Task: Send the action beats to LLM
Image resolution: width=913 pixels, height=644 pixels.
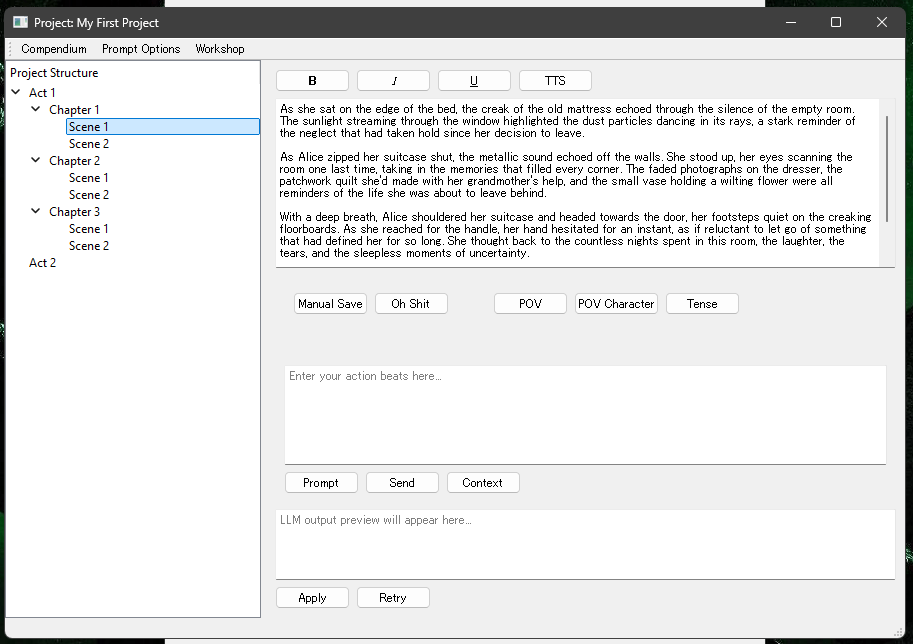Action: point(402,483)
